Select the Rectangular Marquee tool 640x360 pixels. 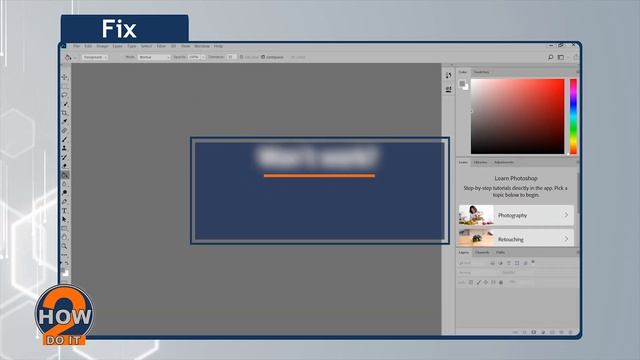point(64,86)
